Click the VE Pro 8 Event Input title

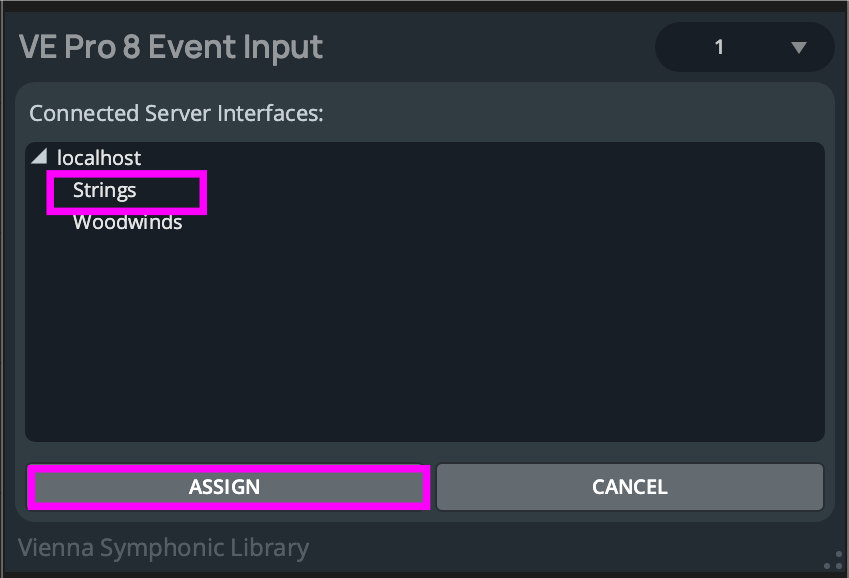[171, 47]
